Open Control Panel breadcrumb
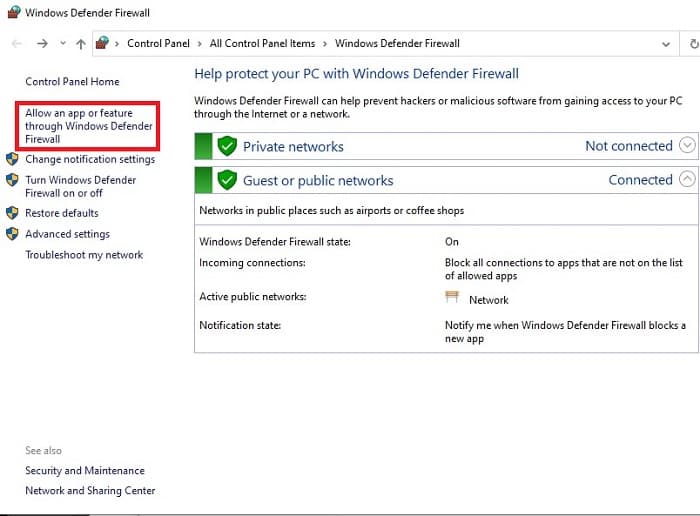 pos(158,43)
